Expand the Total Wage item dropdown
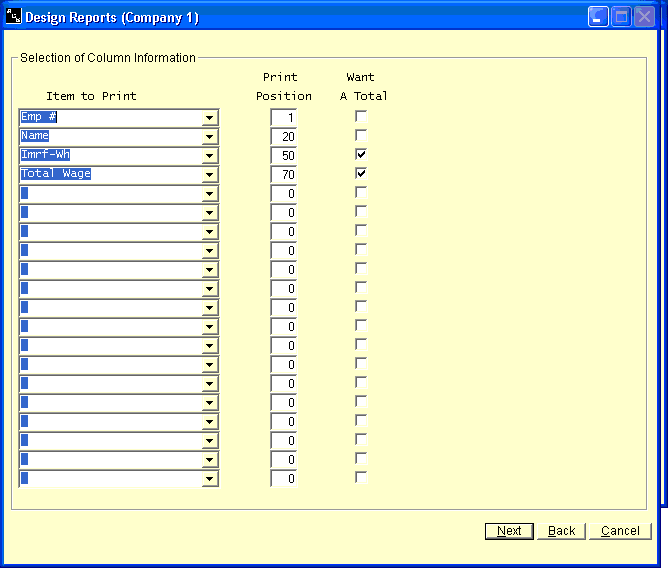 pyautogui.click(x=209, y=174)
